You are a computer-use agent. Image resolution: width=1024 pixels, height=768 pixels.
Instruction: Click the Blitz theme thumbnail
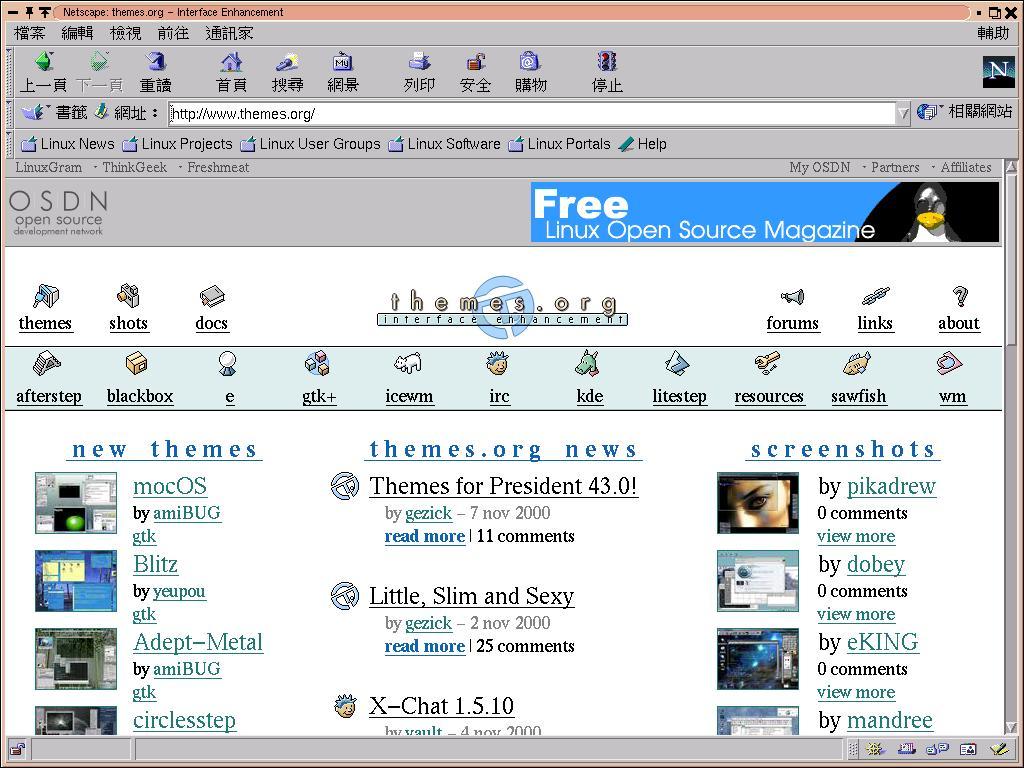pyautogui.click(x=76, y=581)
